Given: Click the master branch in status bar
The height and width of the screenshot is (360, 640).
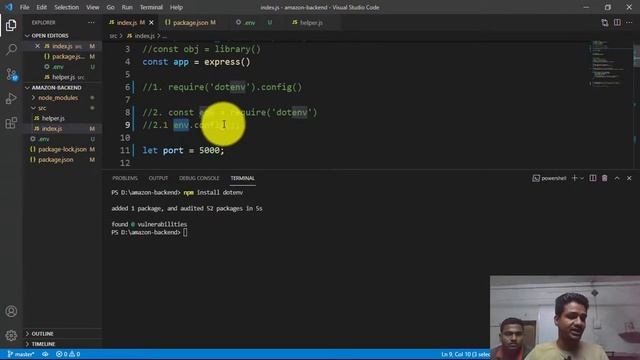Looking at the screenshot, I should (20, 354).
